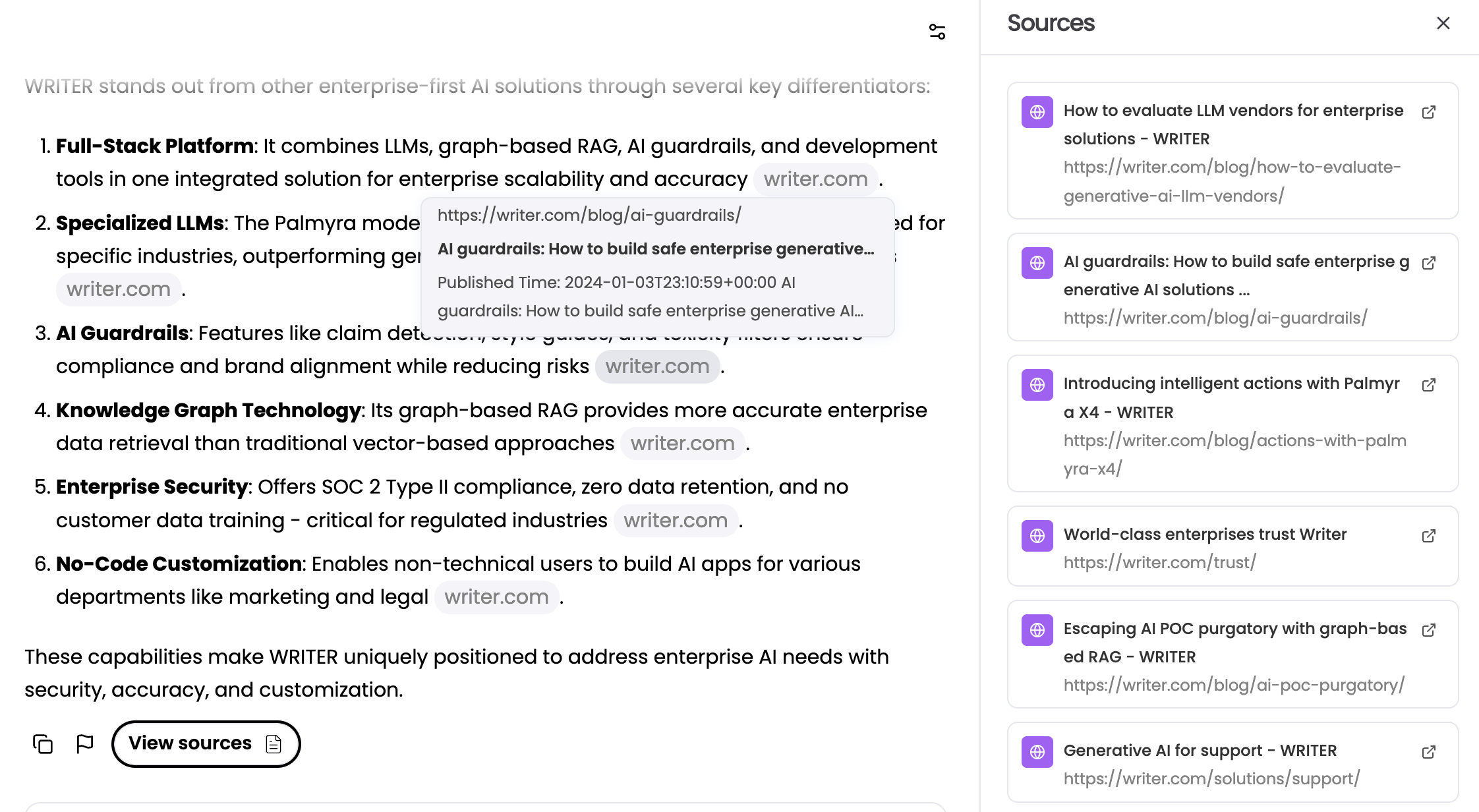1479x812 pixels.
Task: Click globe icon of 'Generative AI for support' card
Action: click(1037, 752)
